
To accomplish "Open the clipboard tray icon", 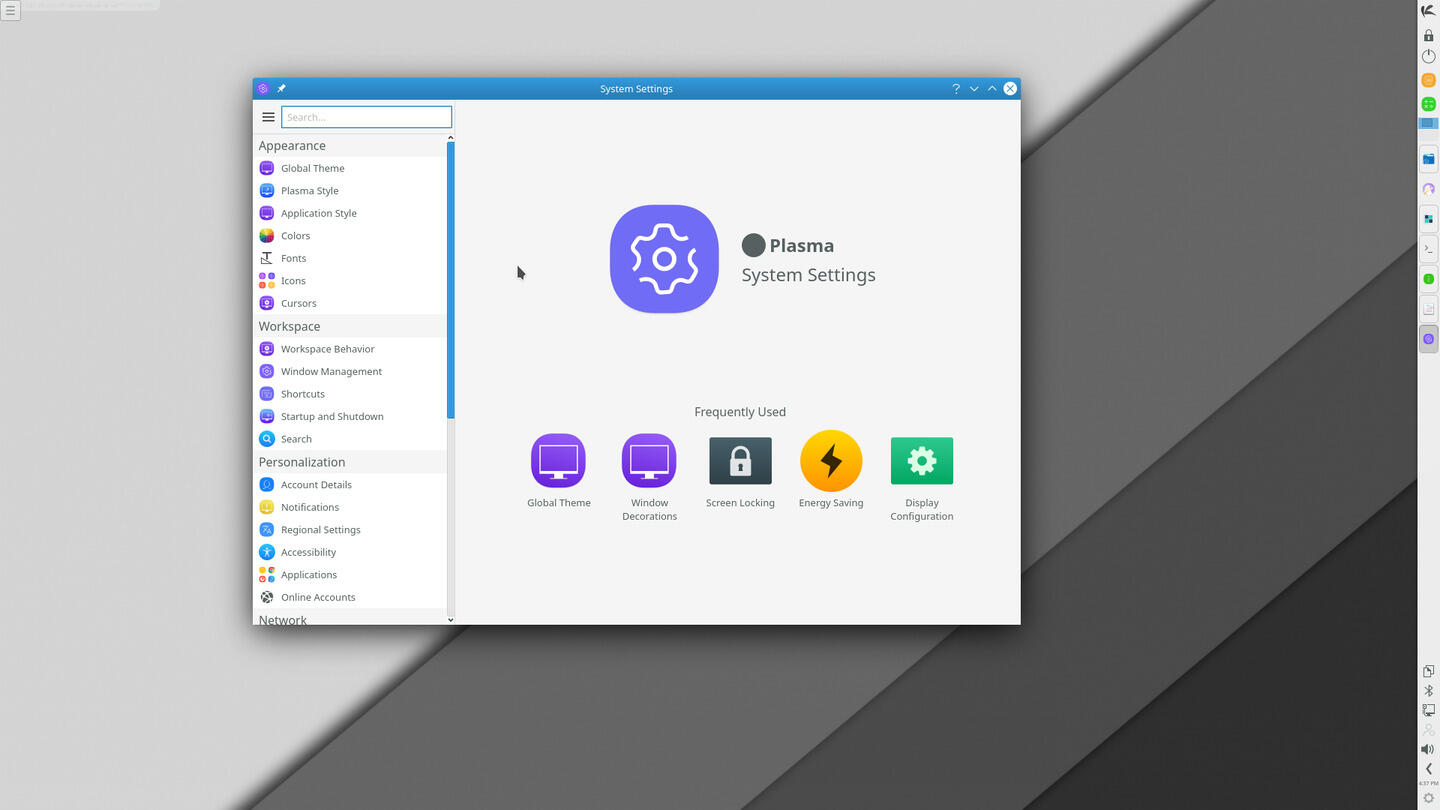I will [1428, 672].
